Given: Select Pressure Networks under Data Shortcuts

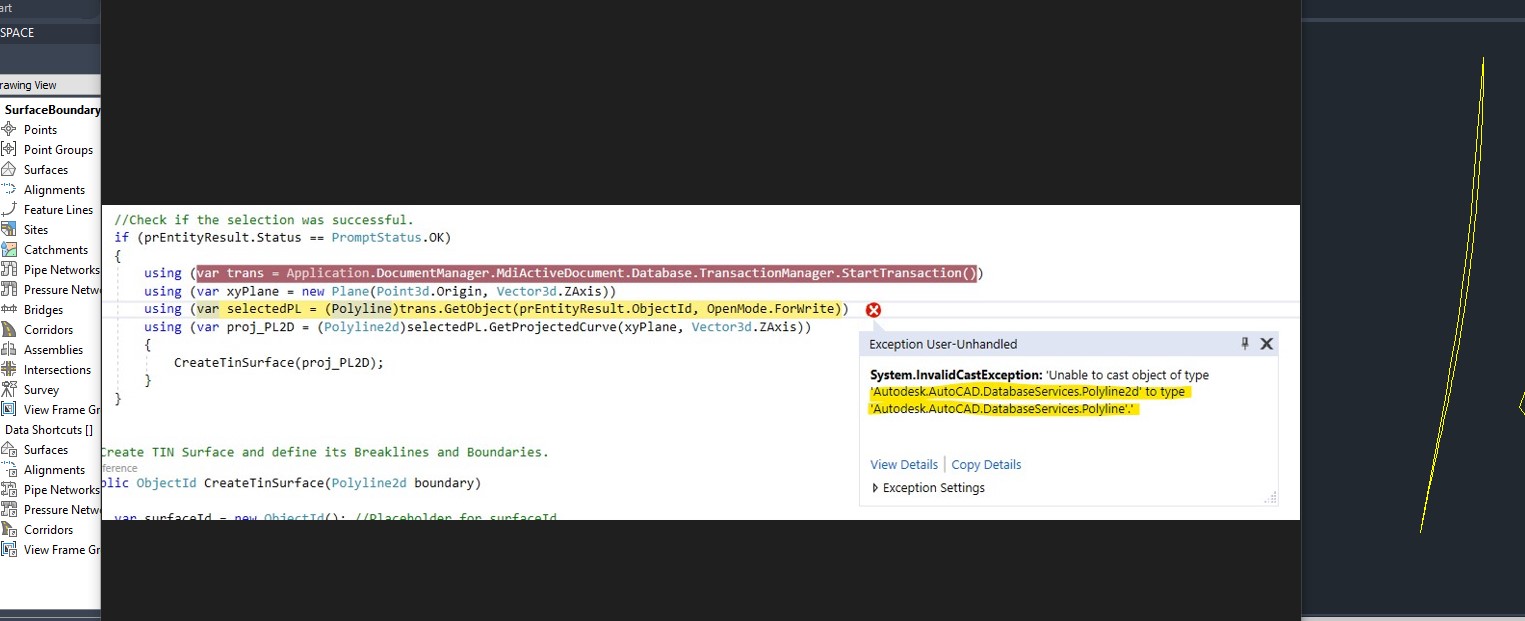Looking at the screenshot, I should tap(62, 509).
